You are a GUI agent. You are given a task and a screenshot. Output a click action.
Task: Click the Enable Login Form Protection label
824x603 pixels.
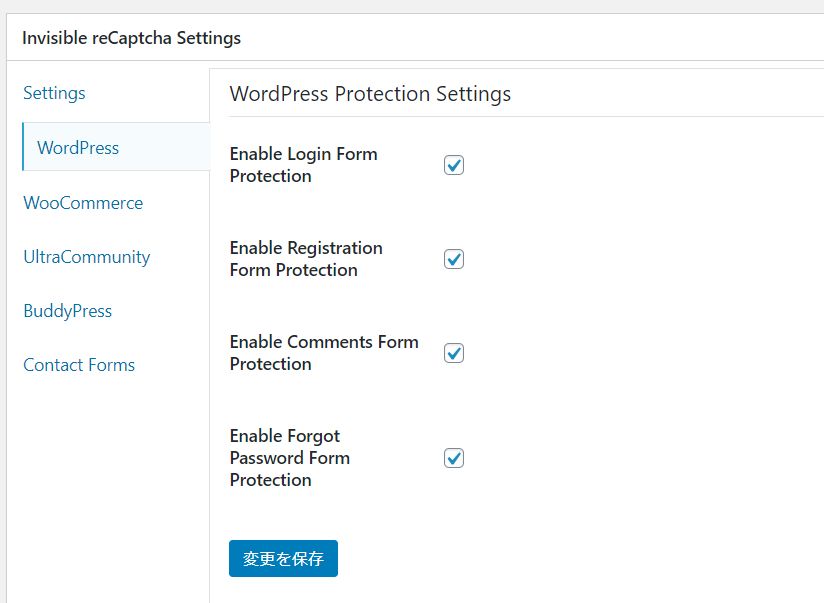pyautogui.click(x=303, y=165)
